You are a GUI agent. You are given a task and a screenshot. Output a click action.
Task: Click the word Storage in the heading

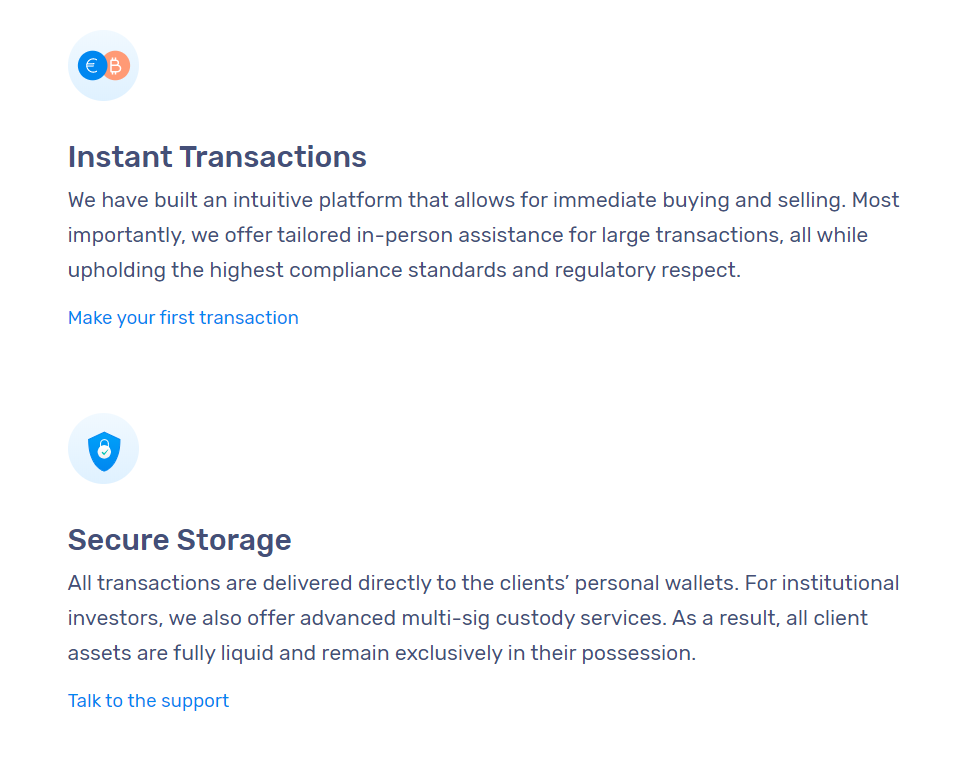tap(234, 540)
